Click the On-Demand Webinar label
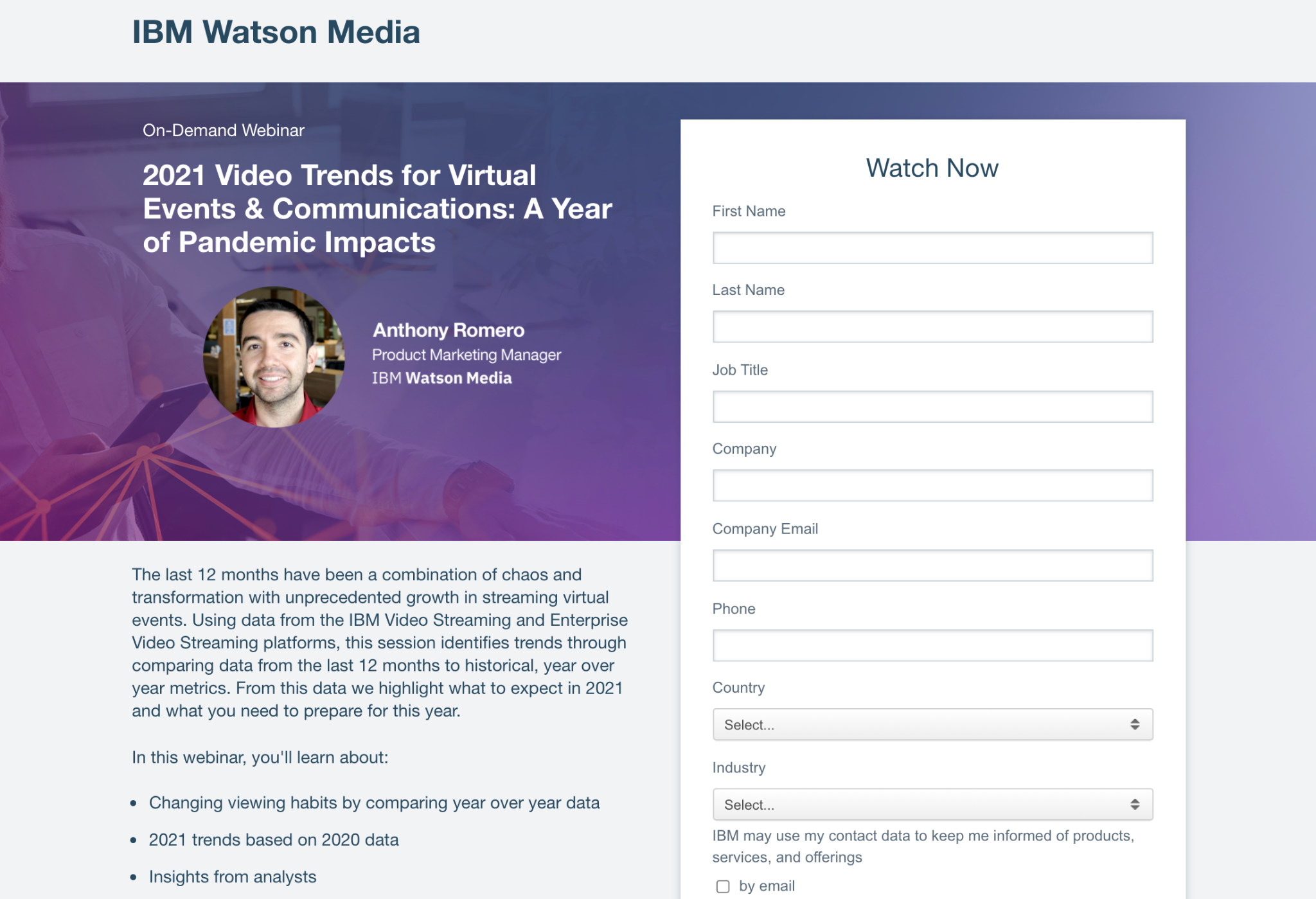1316x899 pixels. pyautogui.click(x=224, y=130)
